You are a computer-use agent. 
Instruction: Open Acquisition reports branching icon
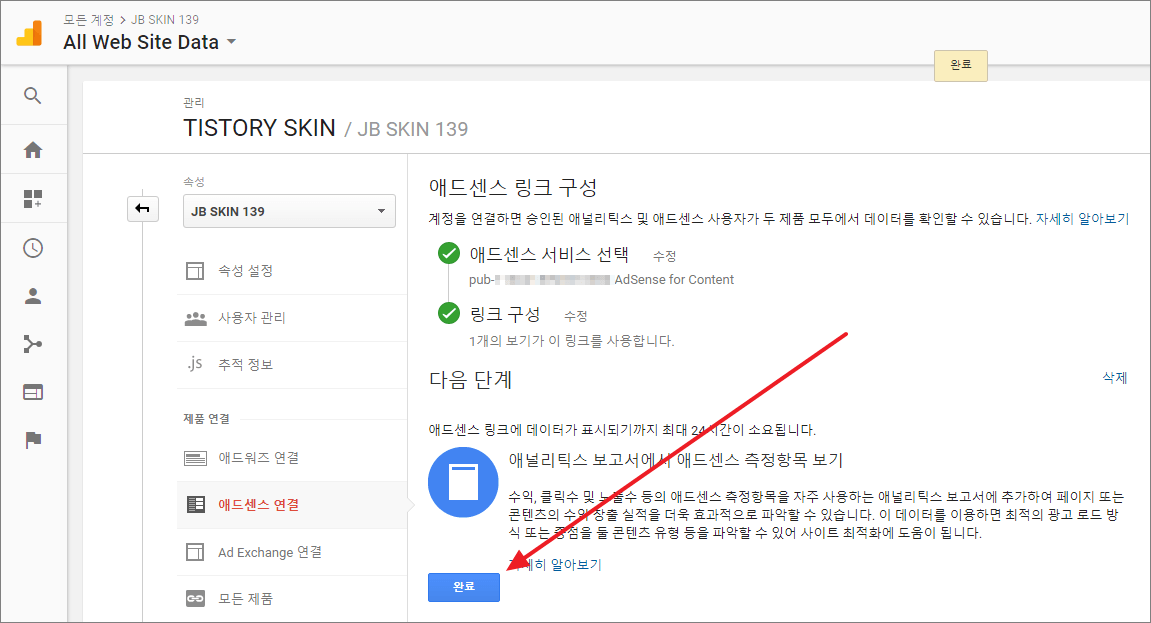pos(33,344)
